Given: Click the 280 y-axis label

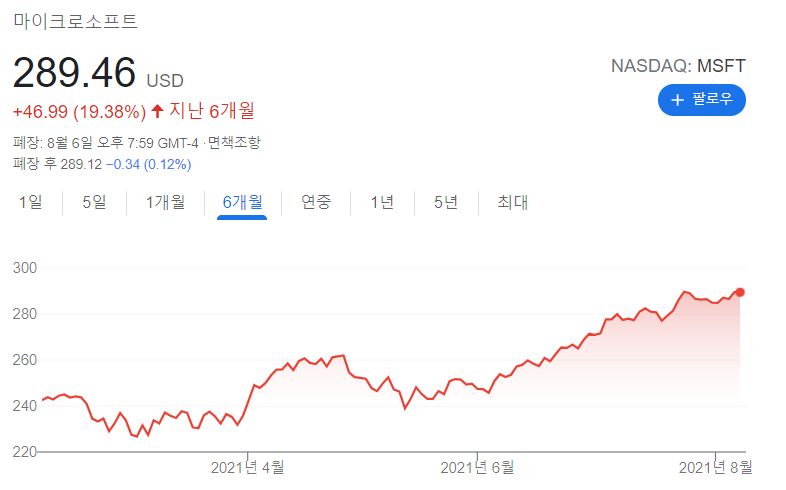Looking at the screenshot, I should 25,314.
